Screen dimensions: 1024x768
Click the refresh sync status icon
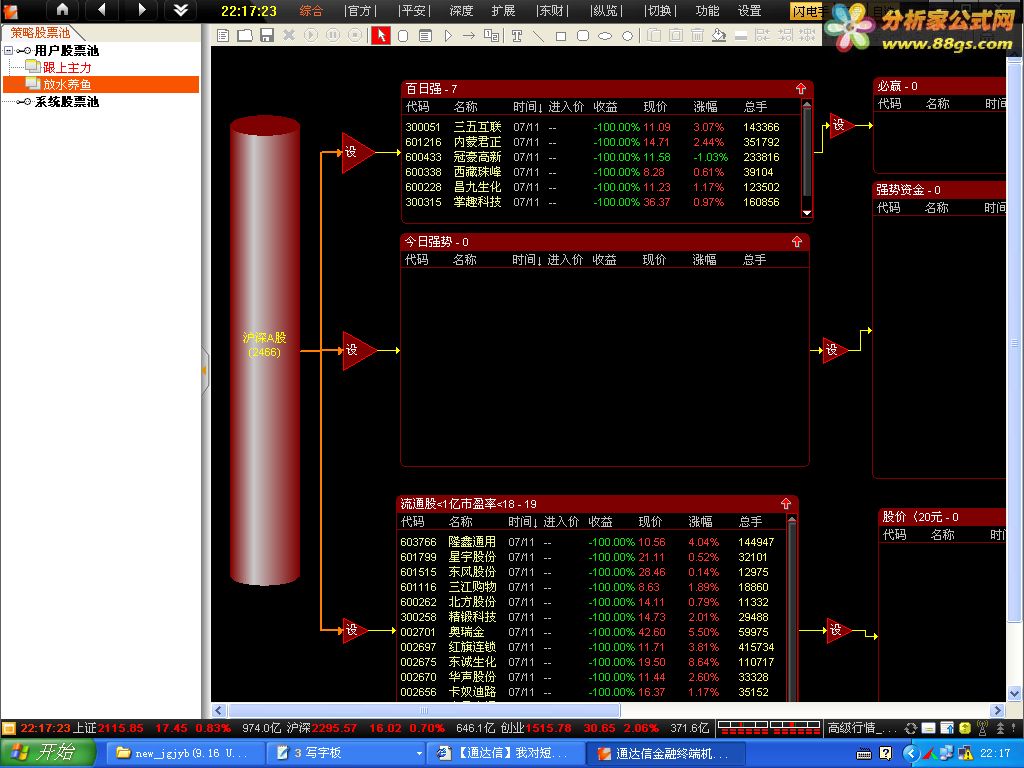point(910,728)
